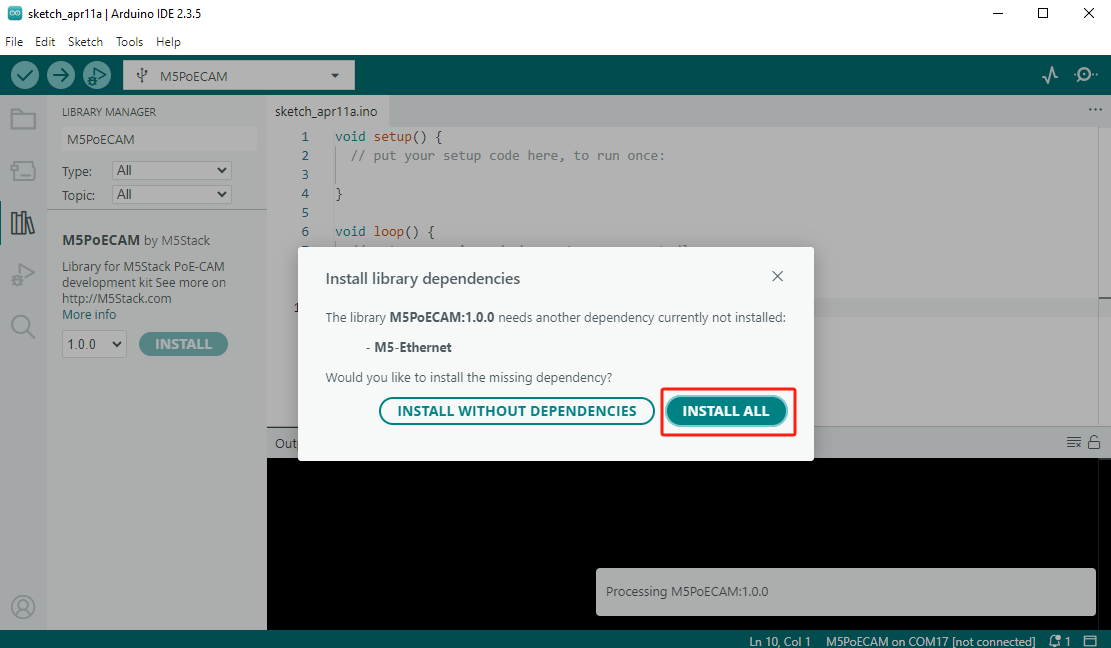Image resolution: width=1111 pixels, height=648 pixels.
Task: Click code line 1 void setup()
Action: click(x=388, y=137)
